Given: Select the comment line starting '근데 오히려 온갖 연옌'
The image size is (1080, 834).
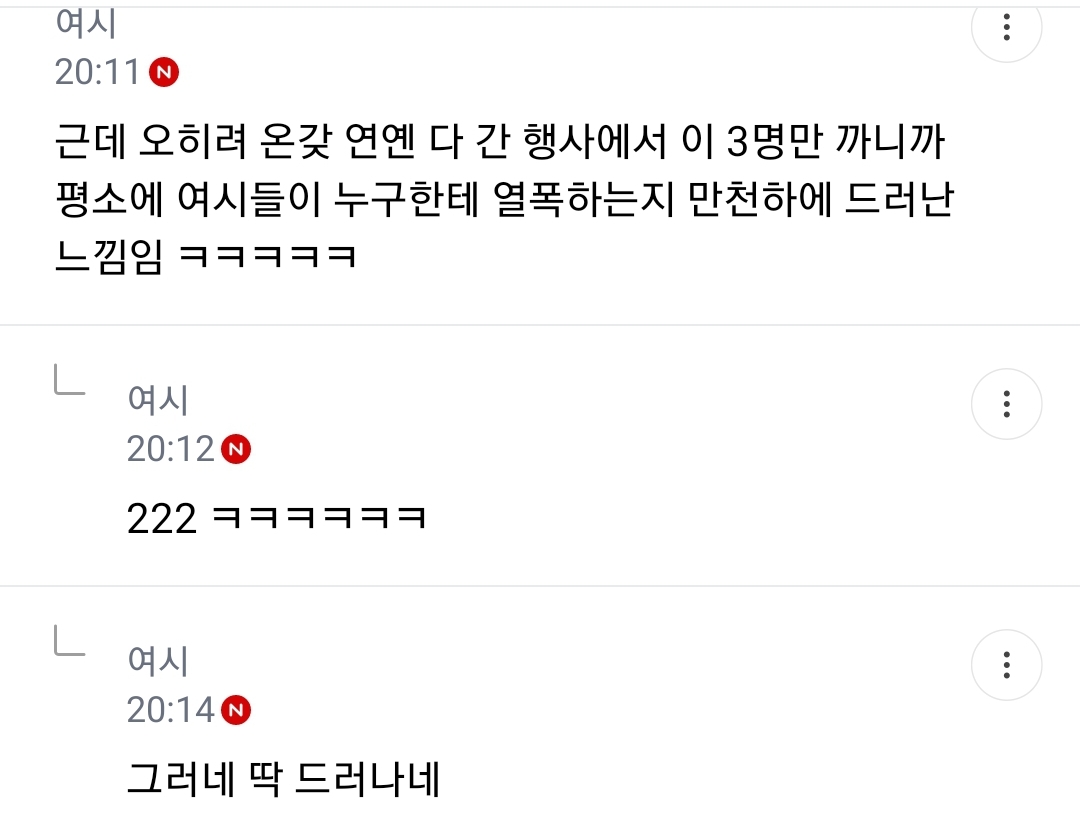Looking at the screenshot, I should [x=500, y=142].
